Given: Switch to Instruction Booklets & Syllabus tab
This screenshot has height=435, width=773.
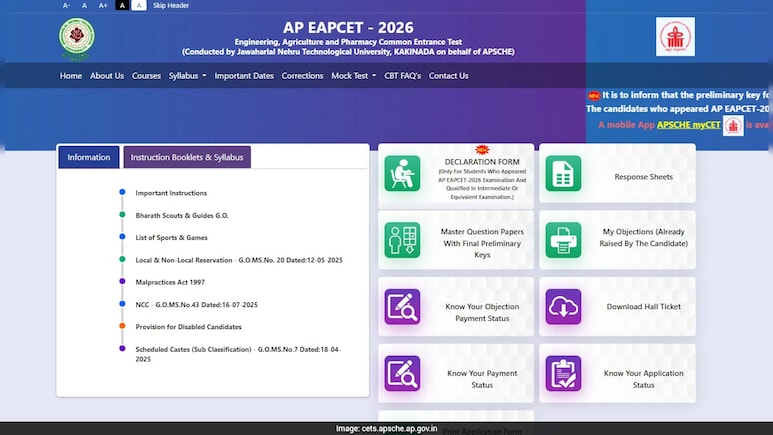Looking at the screenshot, I should (x=187, y=157).
